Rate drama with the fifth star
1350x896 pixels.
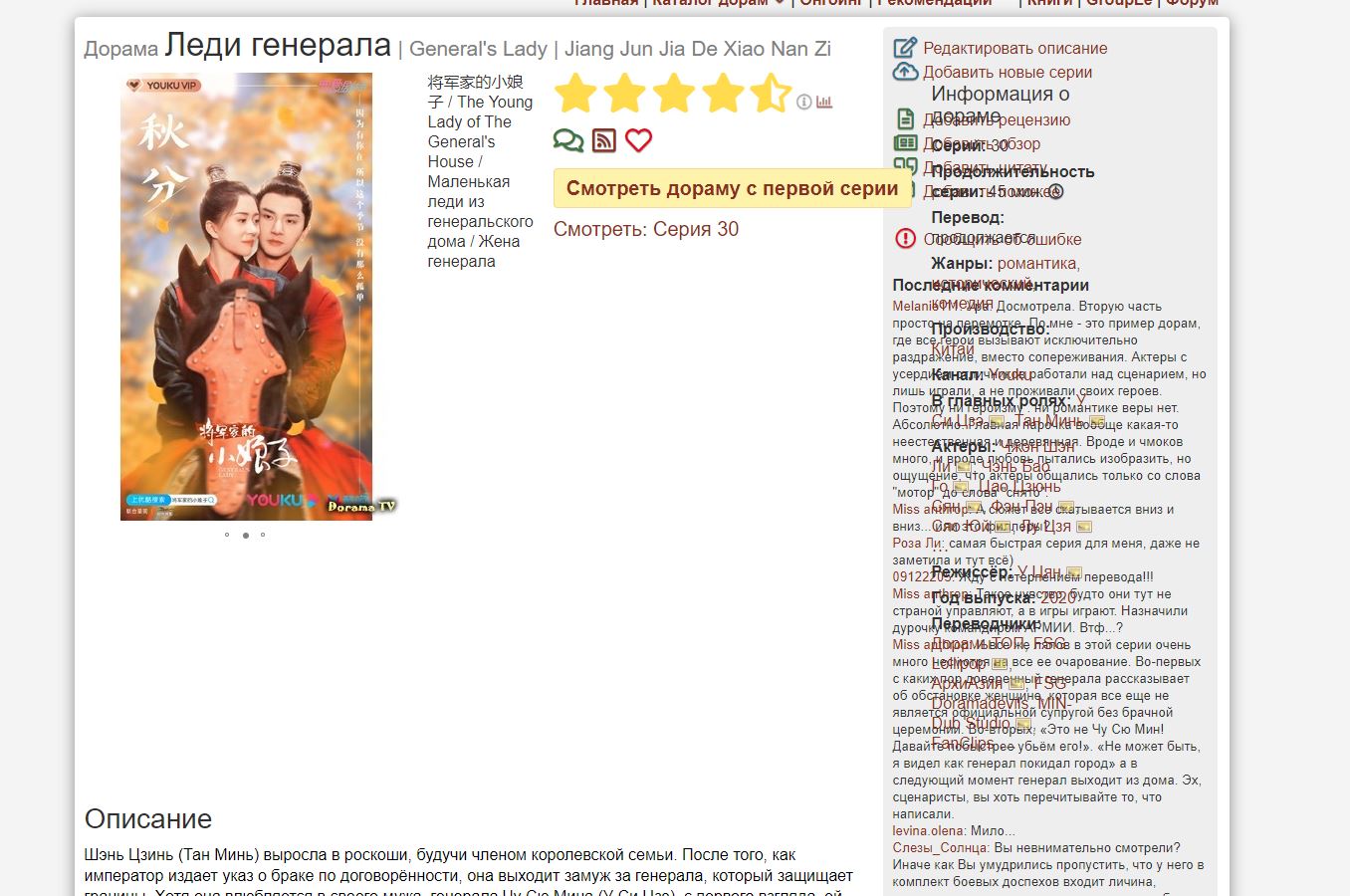tap(771, 93)
